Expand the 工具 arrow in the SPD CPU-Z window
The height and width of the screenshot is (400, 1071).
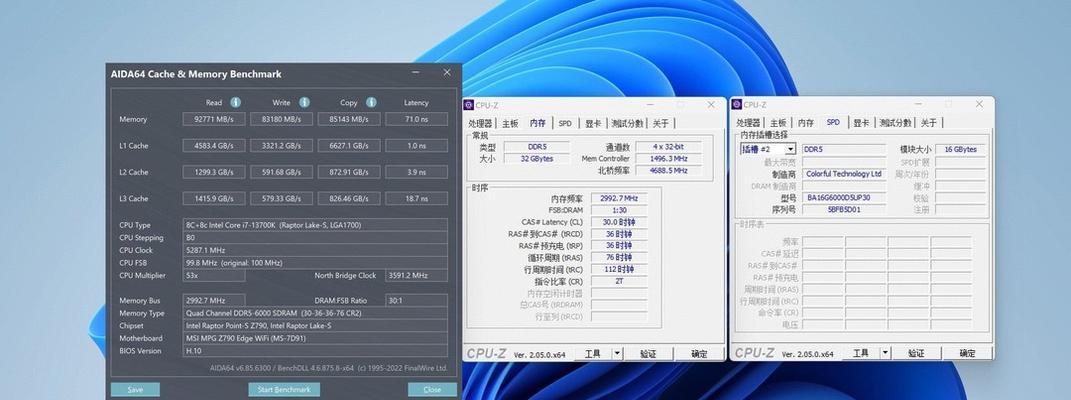[x=885, y=353]
